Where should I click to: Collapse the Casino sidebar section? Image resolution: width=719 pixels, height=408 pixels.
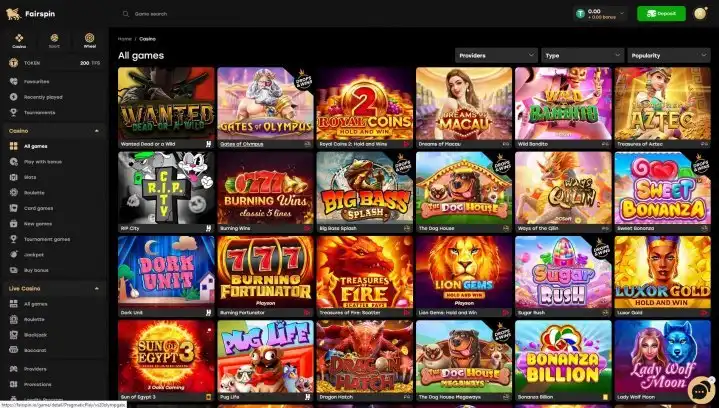click(x=97, y=131)
